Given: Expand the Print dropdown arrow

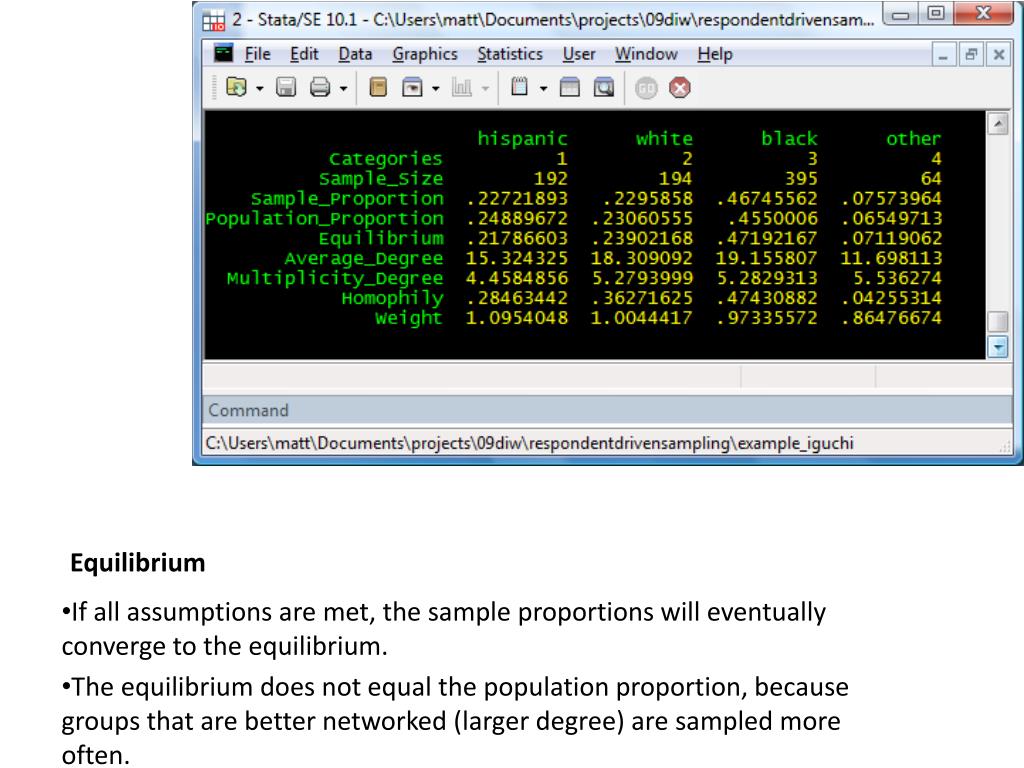Looking at the screenshot, I should pyautogui.click(x=344, y=88).
